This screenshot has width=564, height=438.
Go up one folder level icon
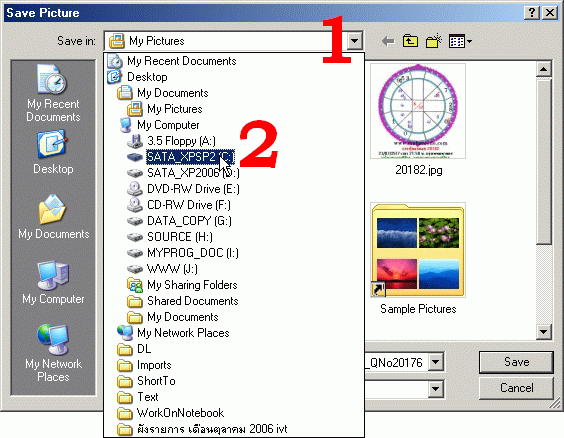[x=410, y=41]
